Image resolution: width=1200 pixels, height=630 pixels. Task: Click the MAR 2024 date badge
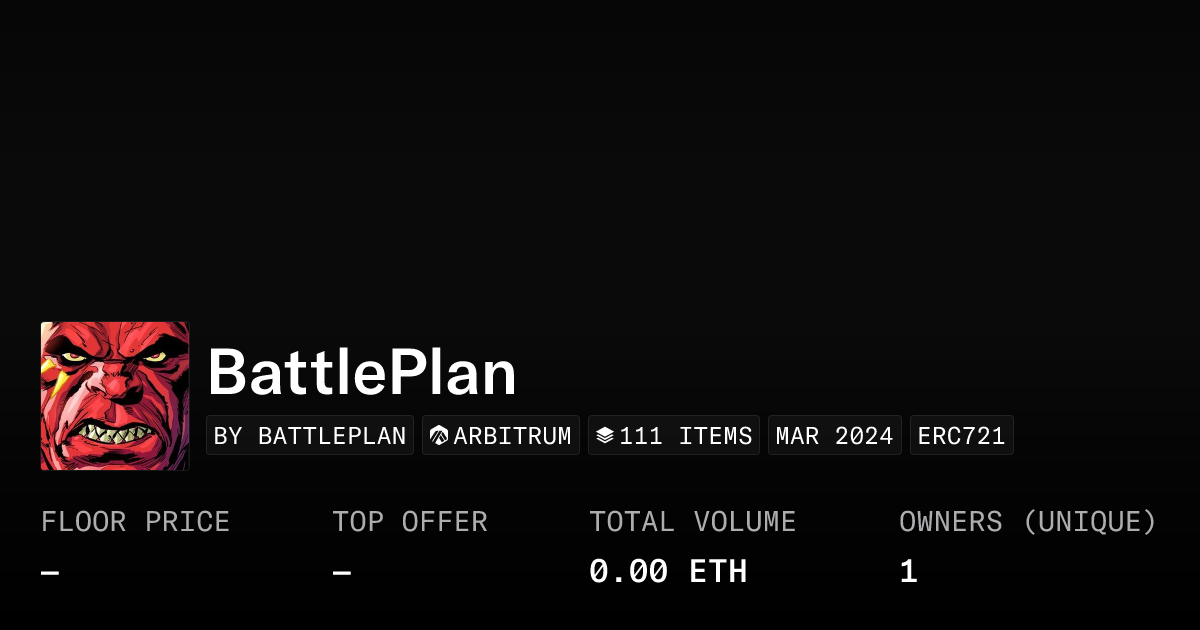pyautogui.click(x=835, y=436)
